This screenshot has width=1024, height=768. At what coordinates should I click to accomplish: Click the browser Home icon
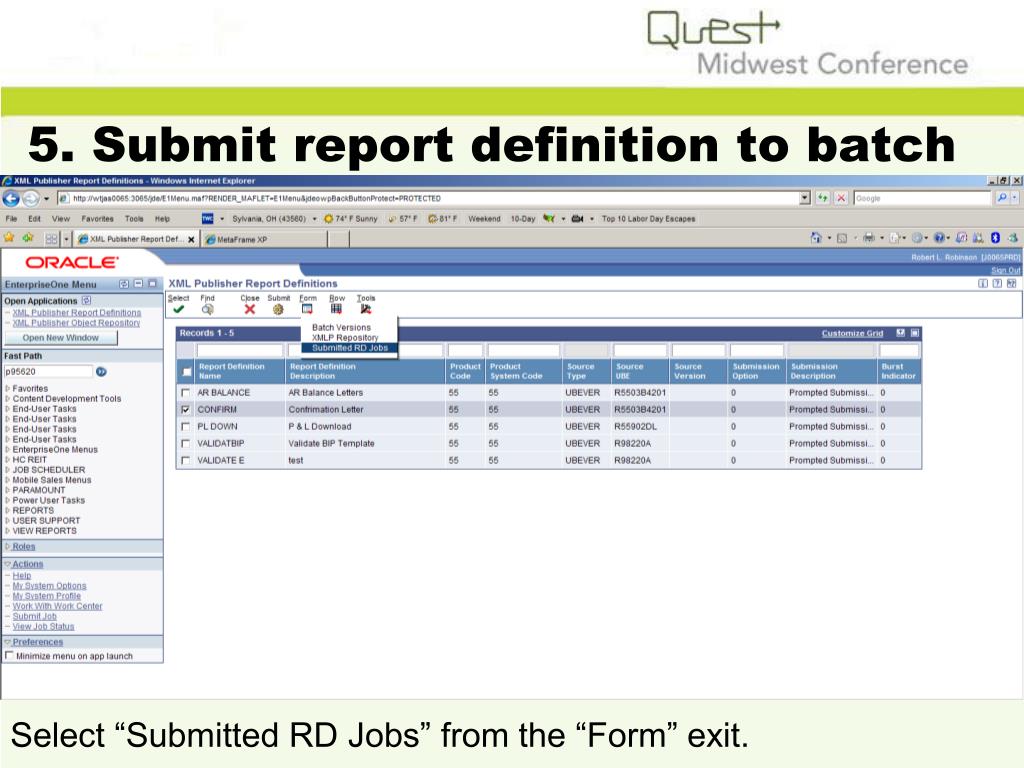816,239
